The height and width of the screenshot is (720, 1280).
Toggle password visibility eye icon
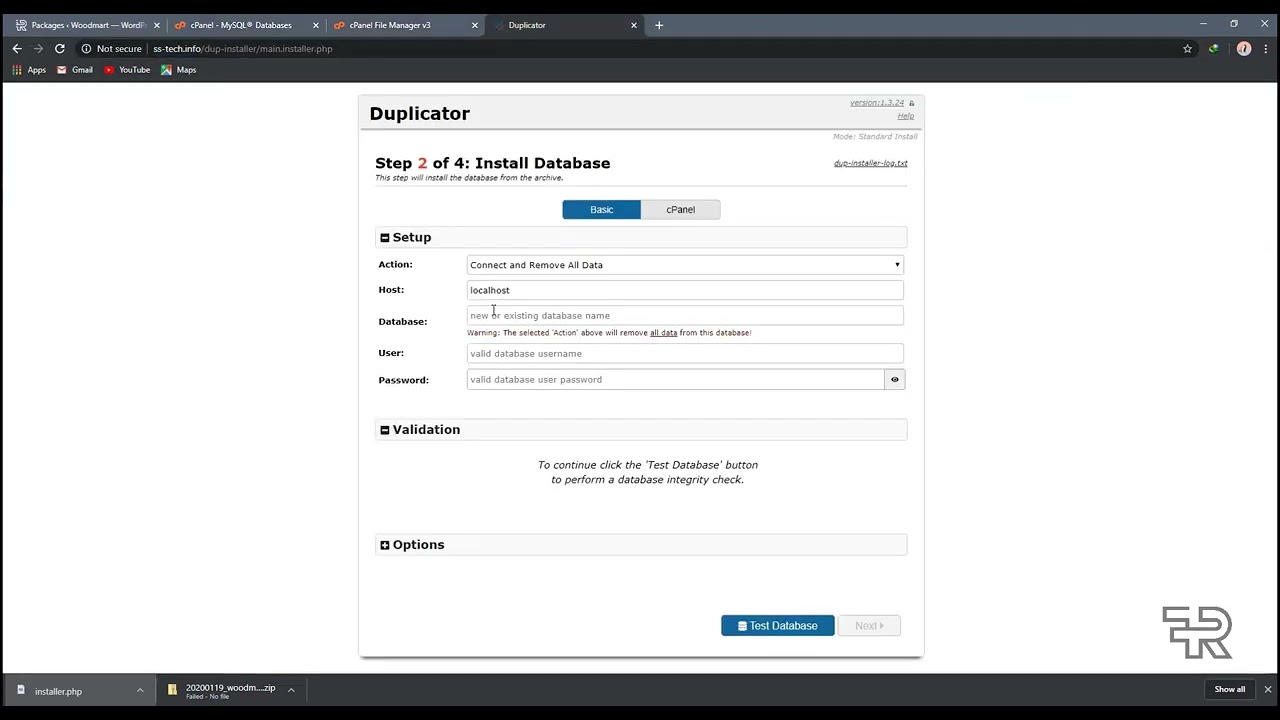tap(895, 380)
